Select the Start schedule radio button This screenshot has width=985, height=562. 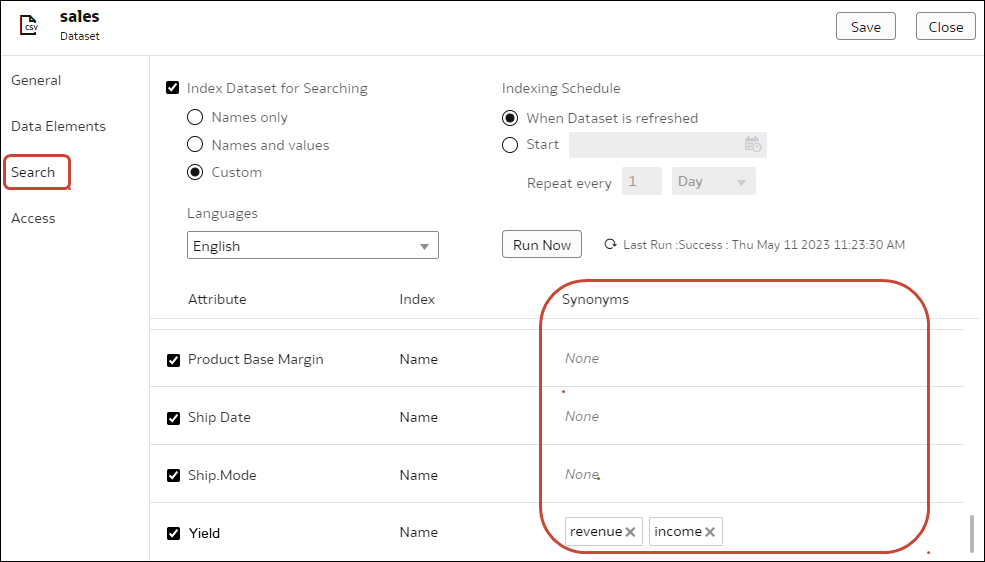pos(510,145)
